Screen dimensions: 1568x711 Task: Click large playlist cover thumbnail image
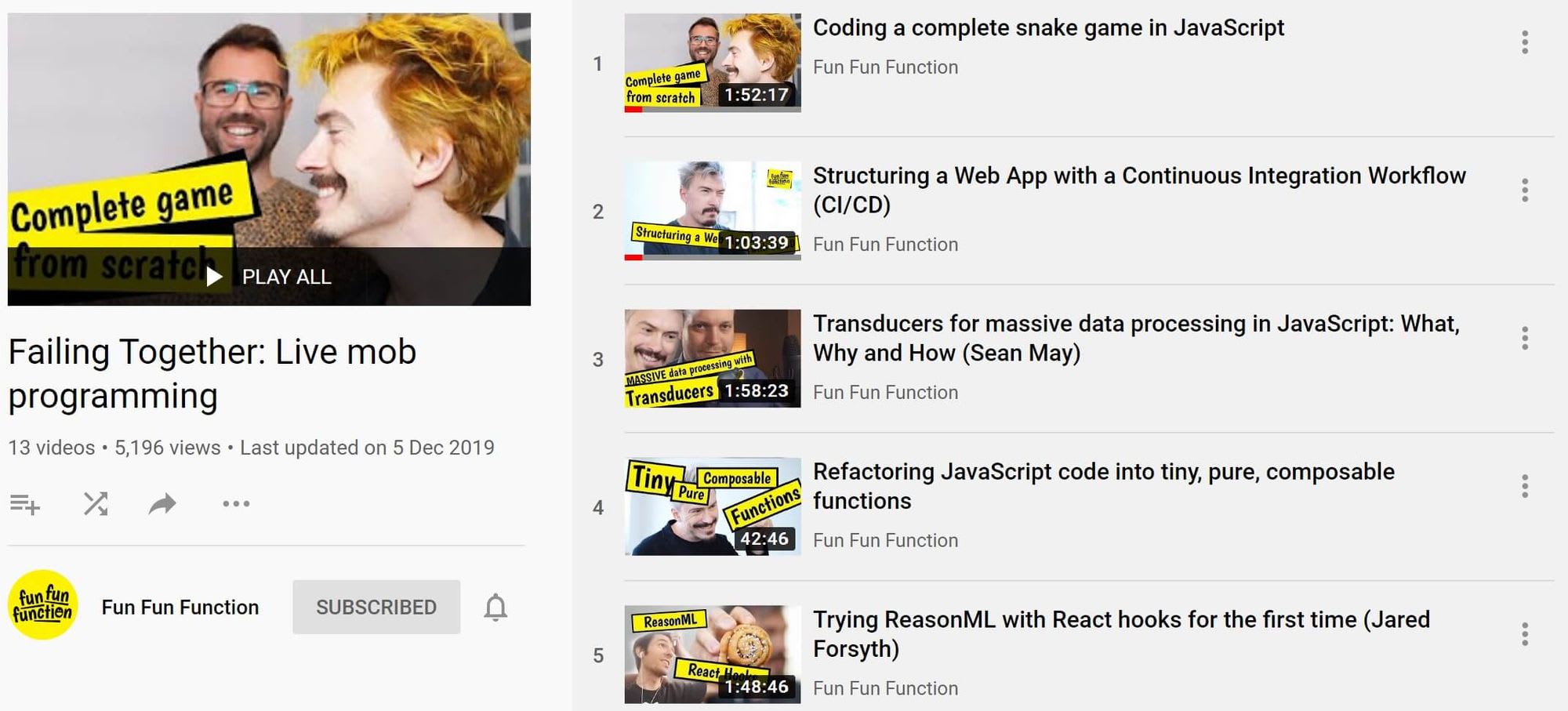point(269,159)
